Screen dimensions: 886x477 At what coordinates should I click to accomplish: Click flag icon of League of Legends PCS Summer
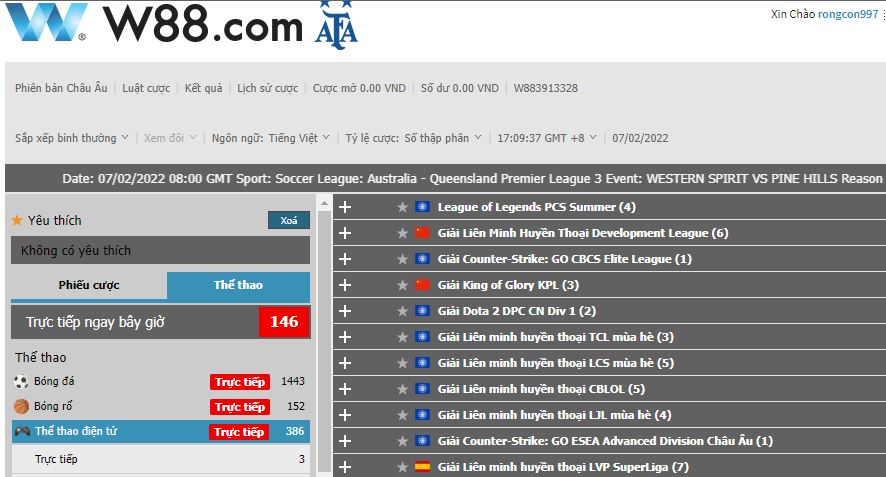pos(422,207)
